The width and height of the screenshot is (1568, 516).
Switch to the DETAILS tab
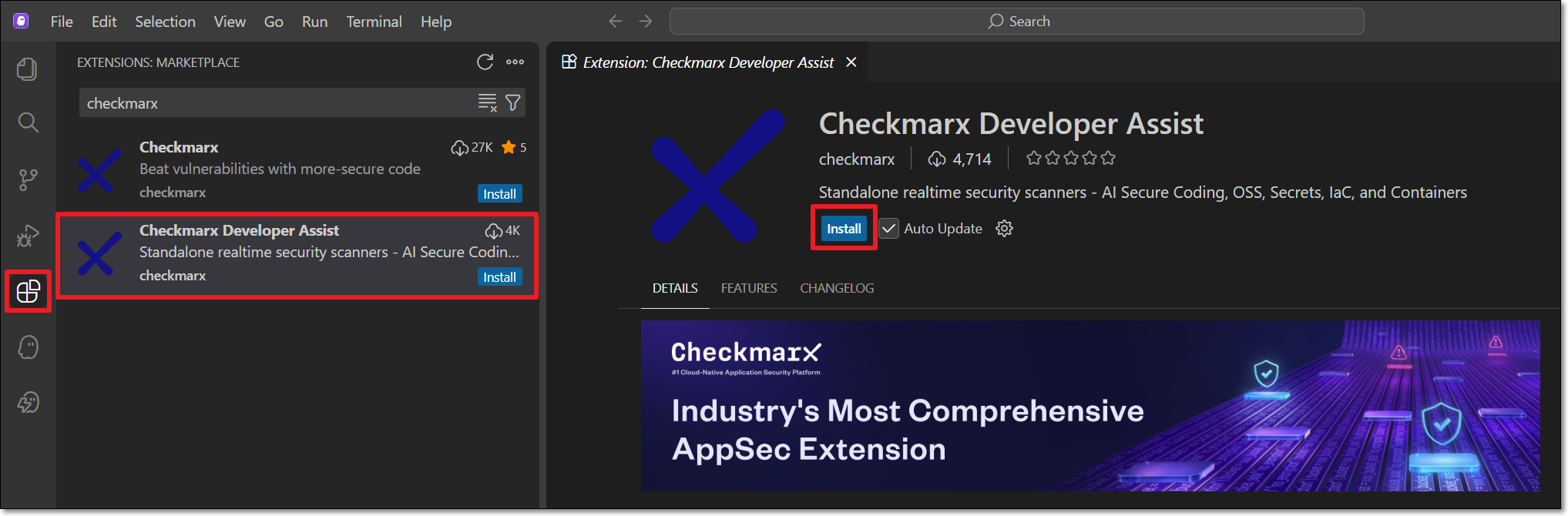click(675, 288)
